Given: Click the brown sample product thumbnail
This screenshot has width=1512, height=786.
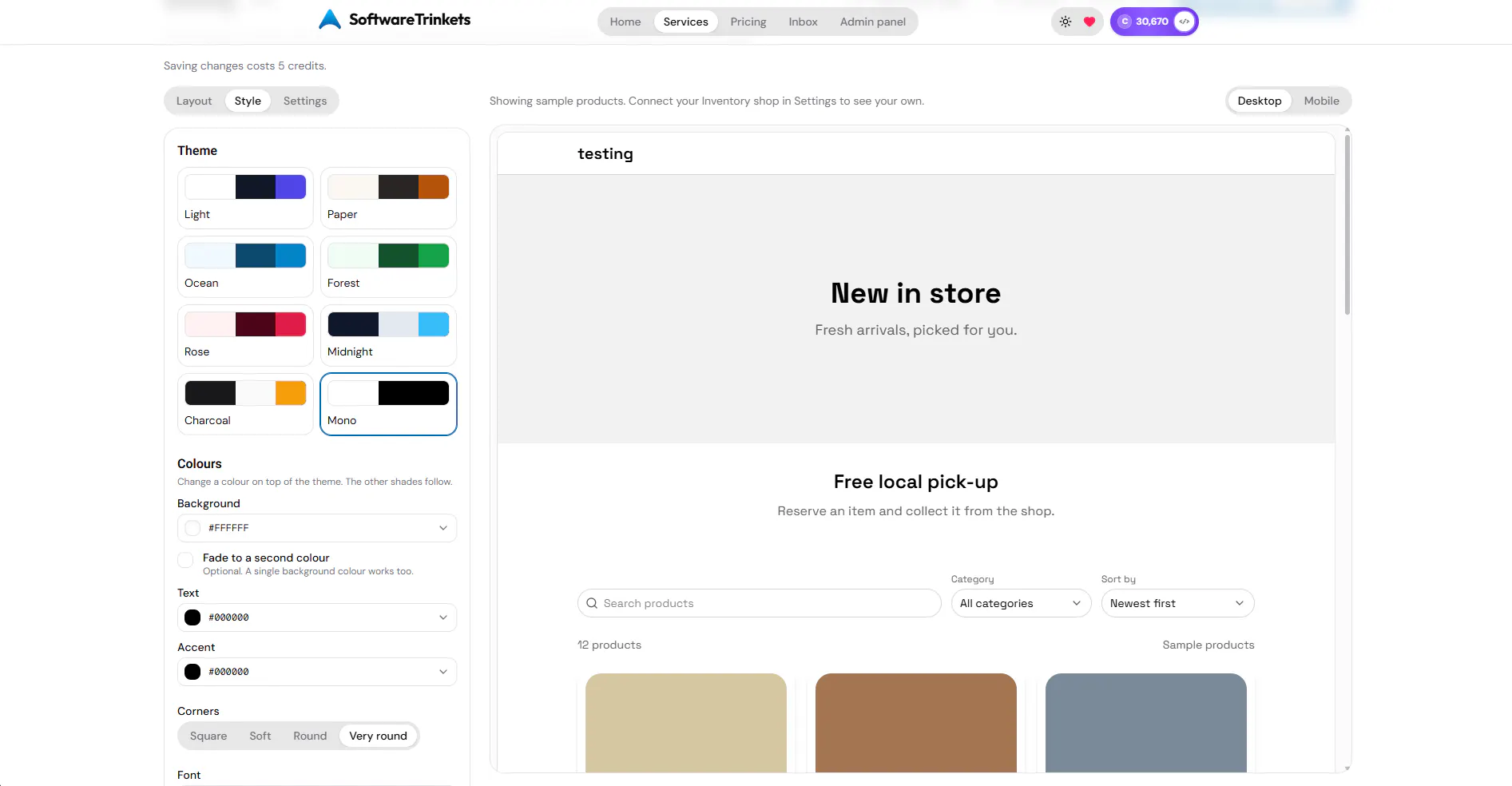Looking at the screenshot, I should tap(916, 723).
